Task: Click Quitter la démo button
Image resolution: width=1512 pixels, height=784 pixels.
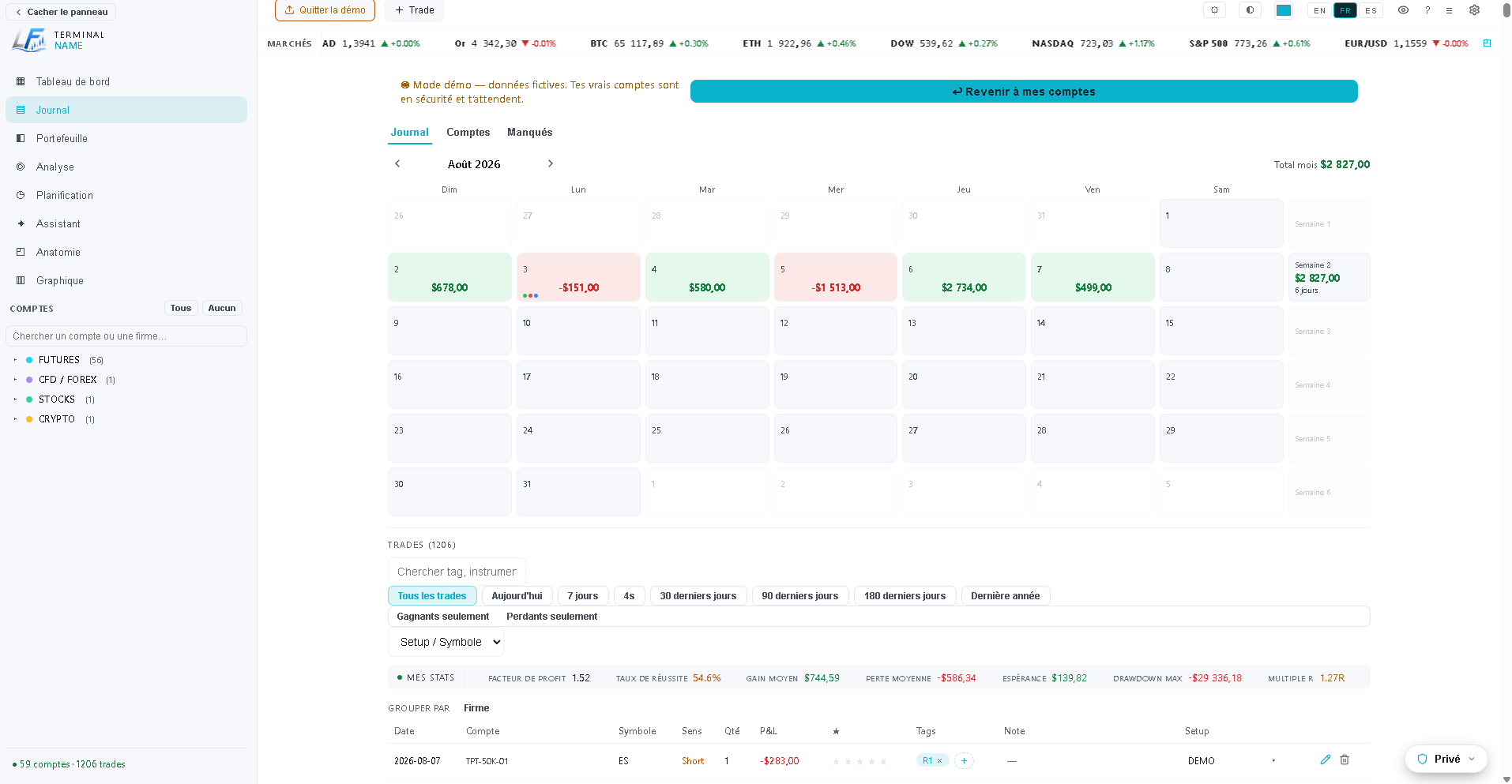Action: [325, 10]
